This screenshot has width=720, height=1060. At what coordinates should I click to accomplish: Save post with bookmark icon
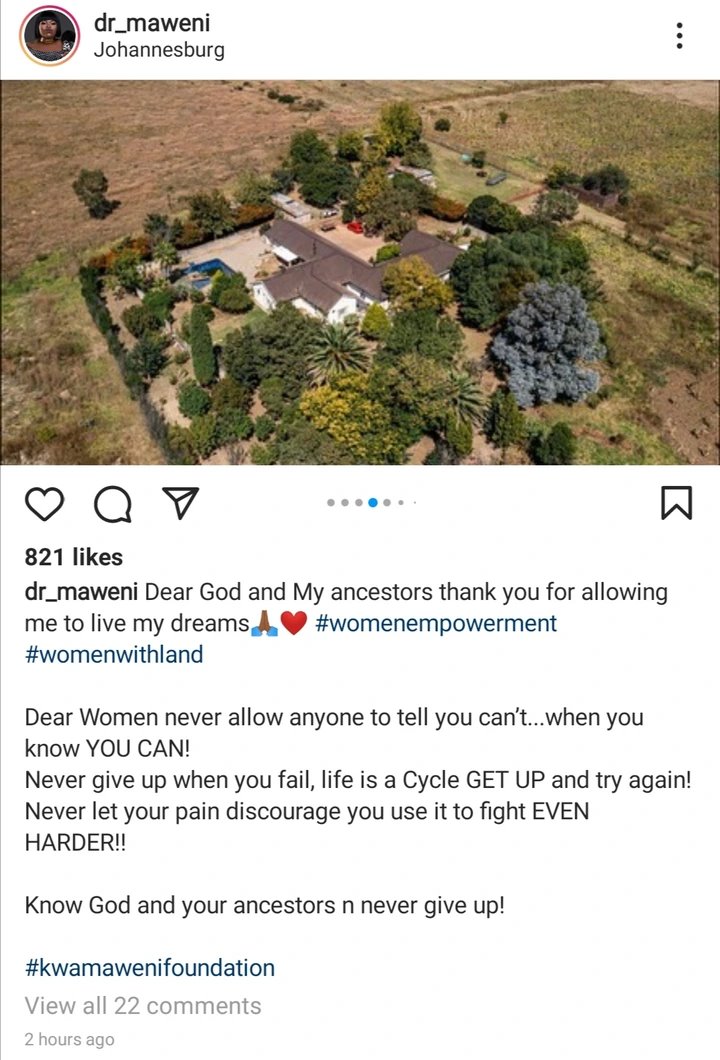pos(676,503)
